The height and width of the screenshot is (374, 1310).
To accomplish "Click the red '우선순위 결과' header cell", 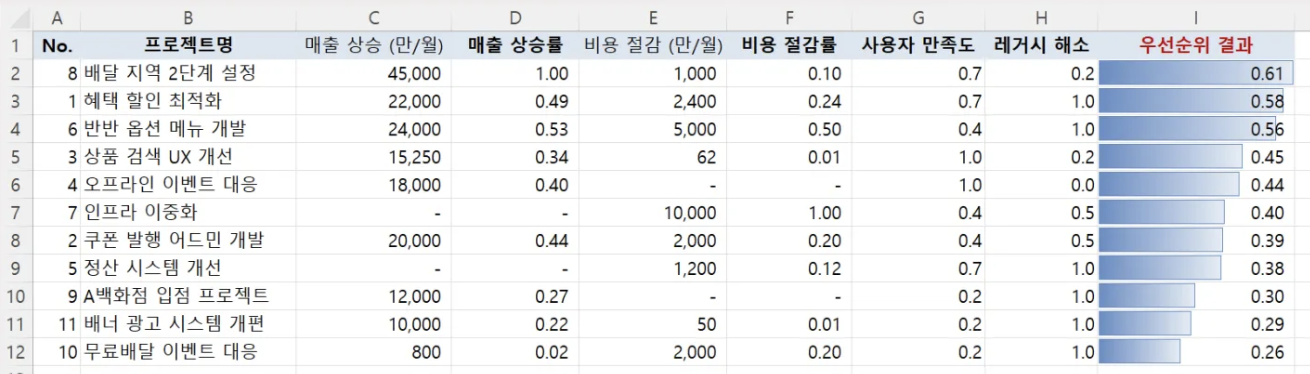I will (1197, 45).
